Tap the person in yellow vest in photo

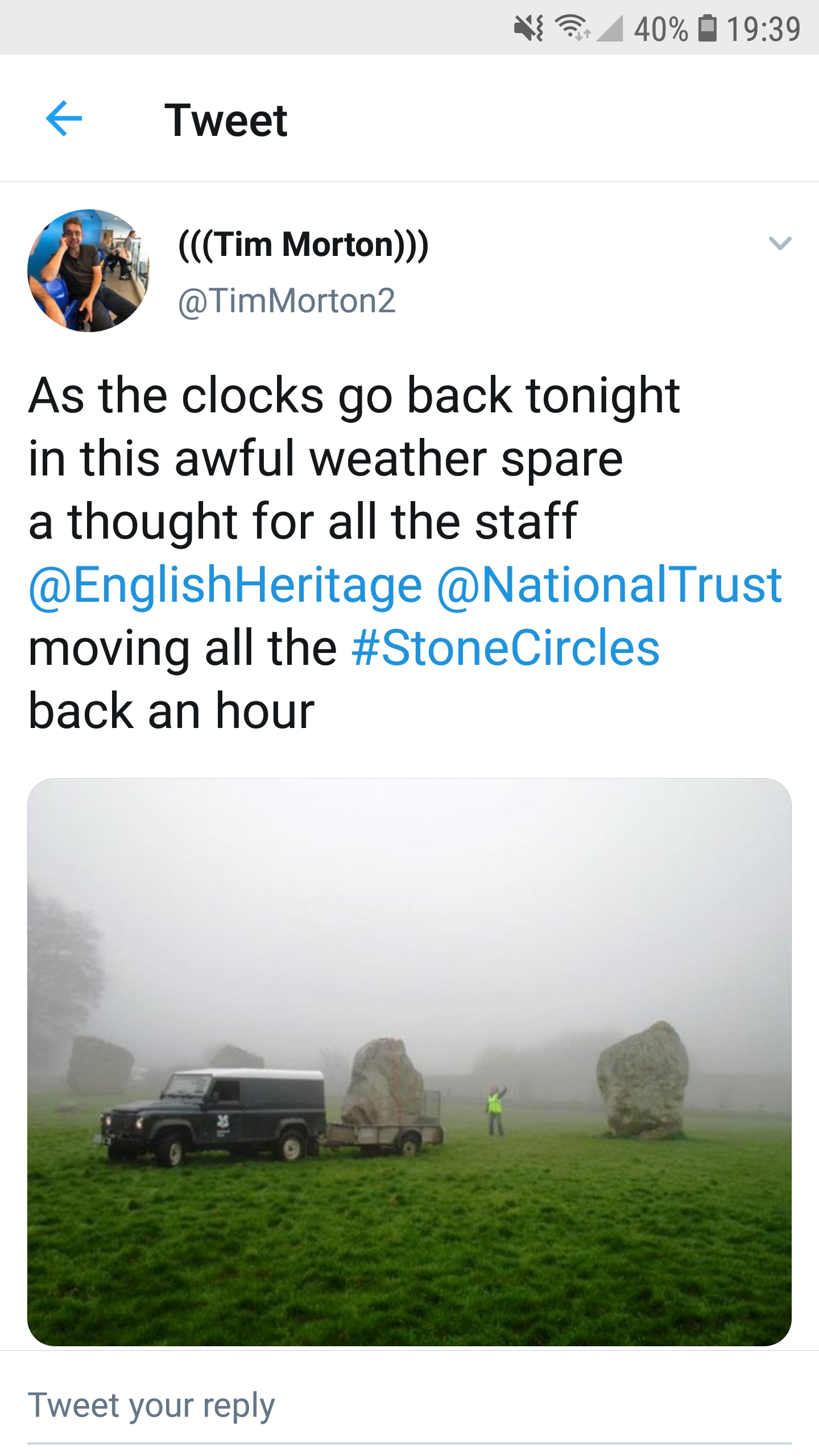(x=496, y=1110)
